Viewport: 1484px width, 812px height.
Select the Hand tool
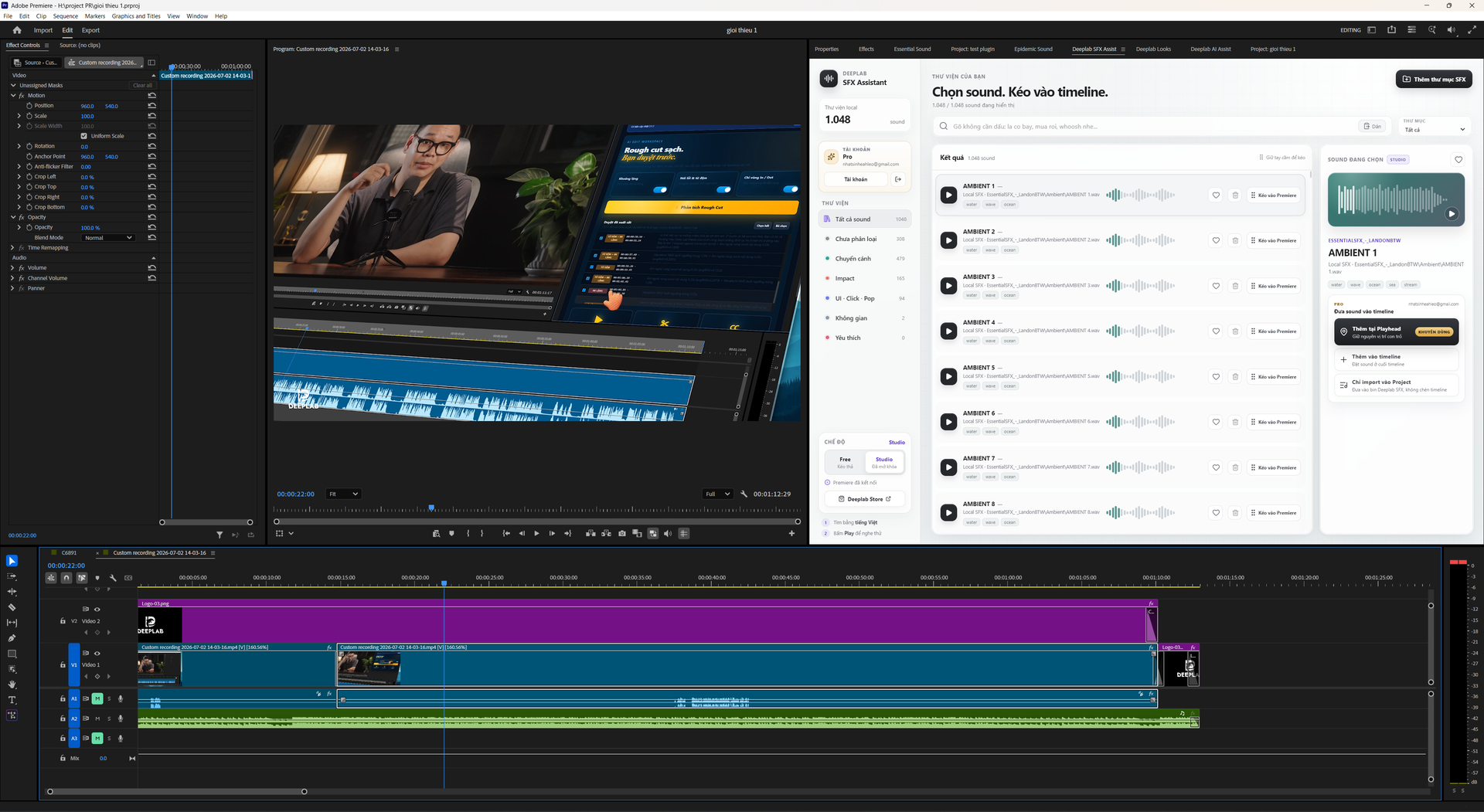12,685
